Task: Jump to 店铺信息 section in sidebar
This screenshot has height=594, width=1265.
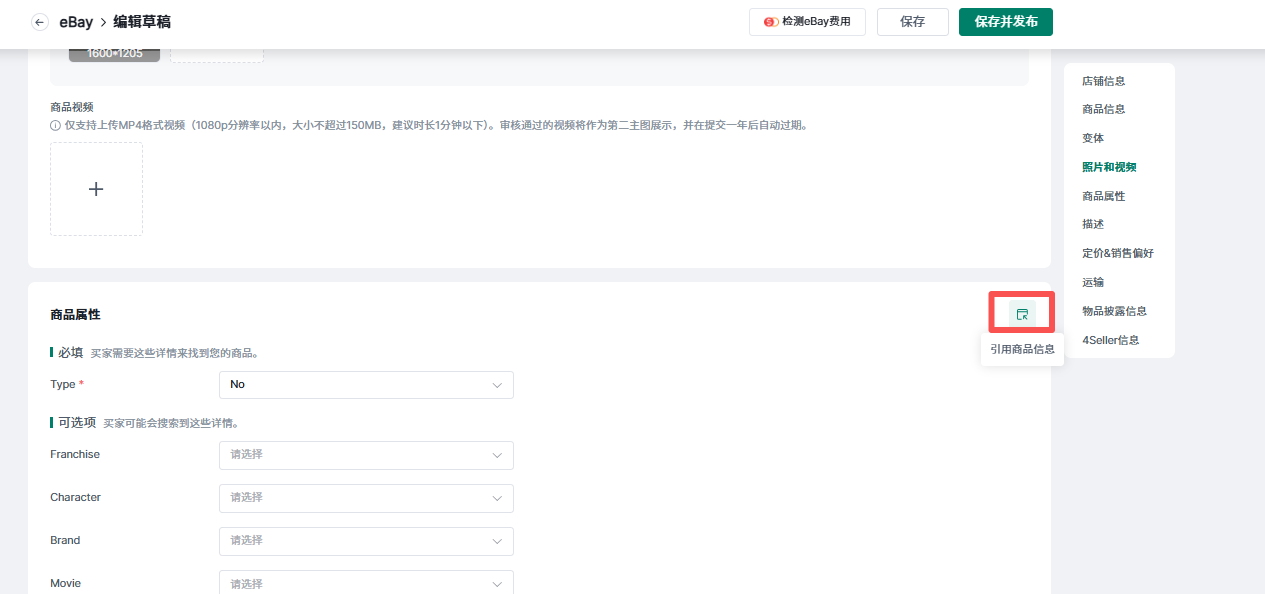Action: pyautogui.click(x=1103, y=81)
